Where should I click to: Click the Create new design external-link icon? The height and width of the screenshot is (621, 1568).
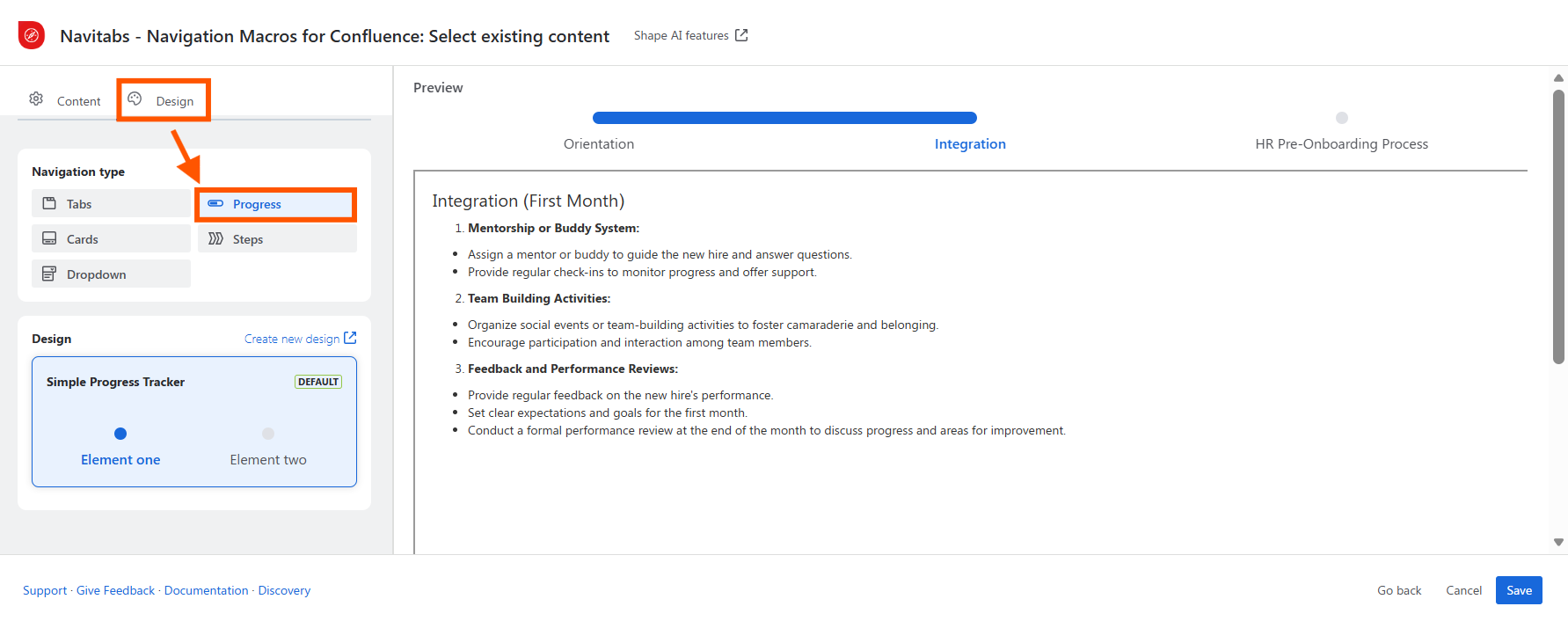[350, 338]
